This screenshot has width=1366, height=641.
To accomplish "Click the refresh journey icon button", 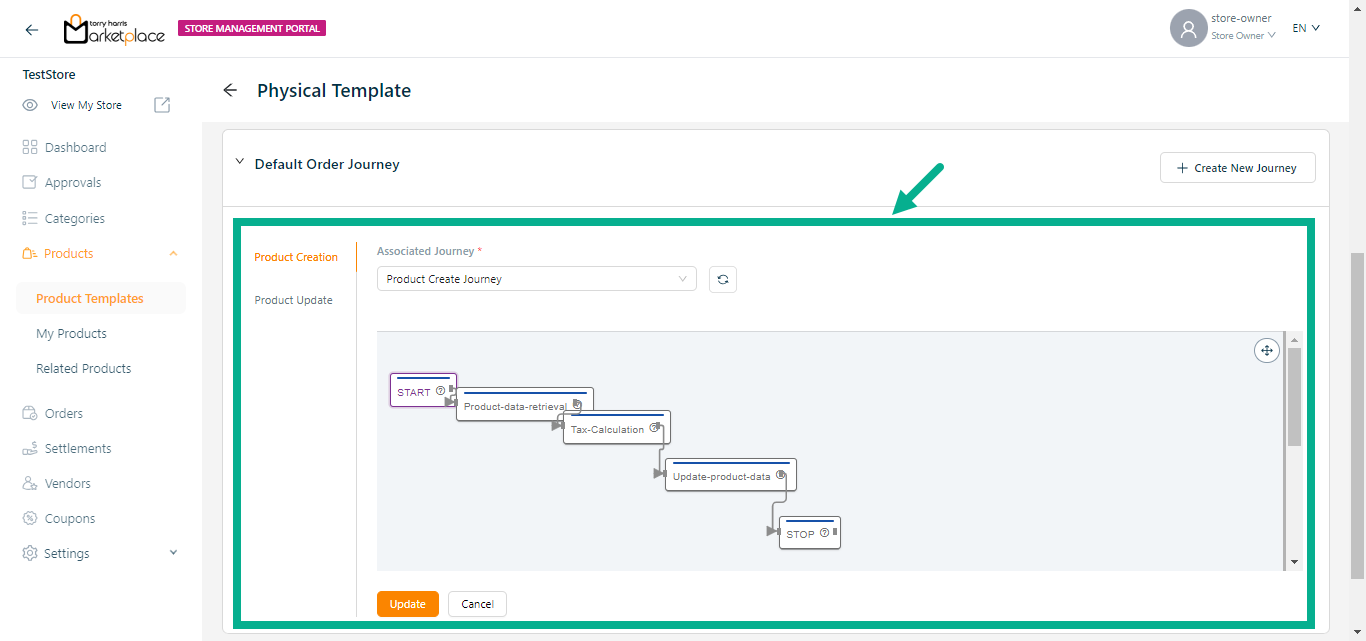I will (x=722, y=279).
